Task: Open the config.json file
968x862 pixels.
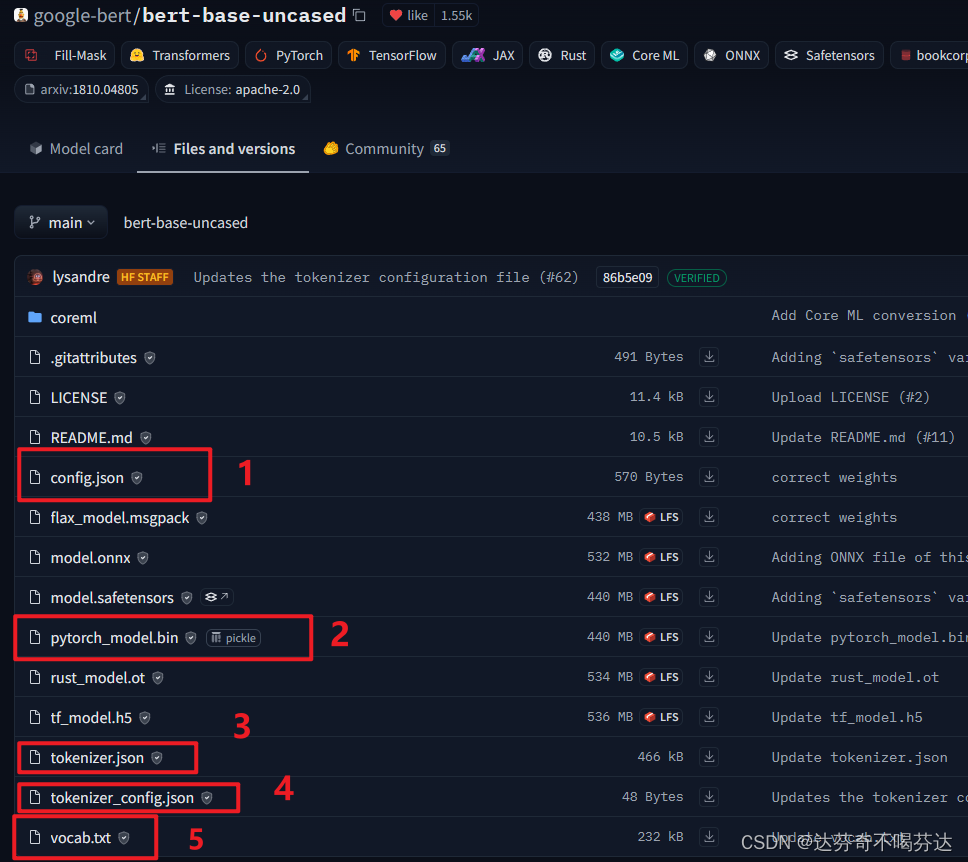Action: [x=87, y=477]
